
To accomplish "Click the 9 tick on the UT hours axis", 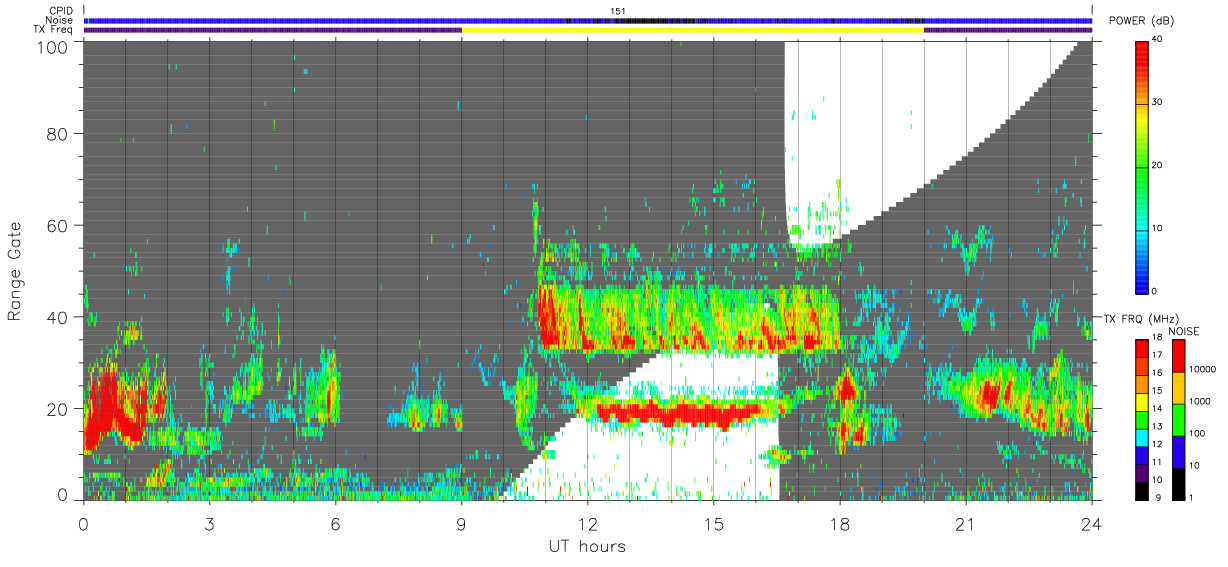I will [461, 523].
